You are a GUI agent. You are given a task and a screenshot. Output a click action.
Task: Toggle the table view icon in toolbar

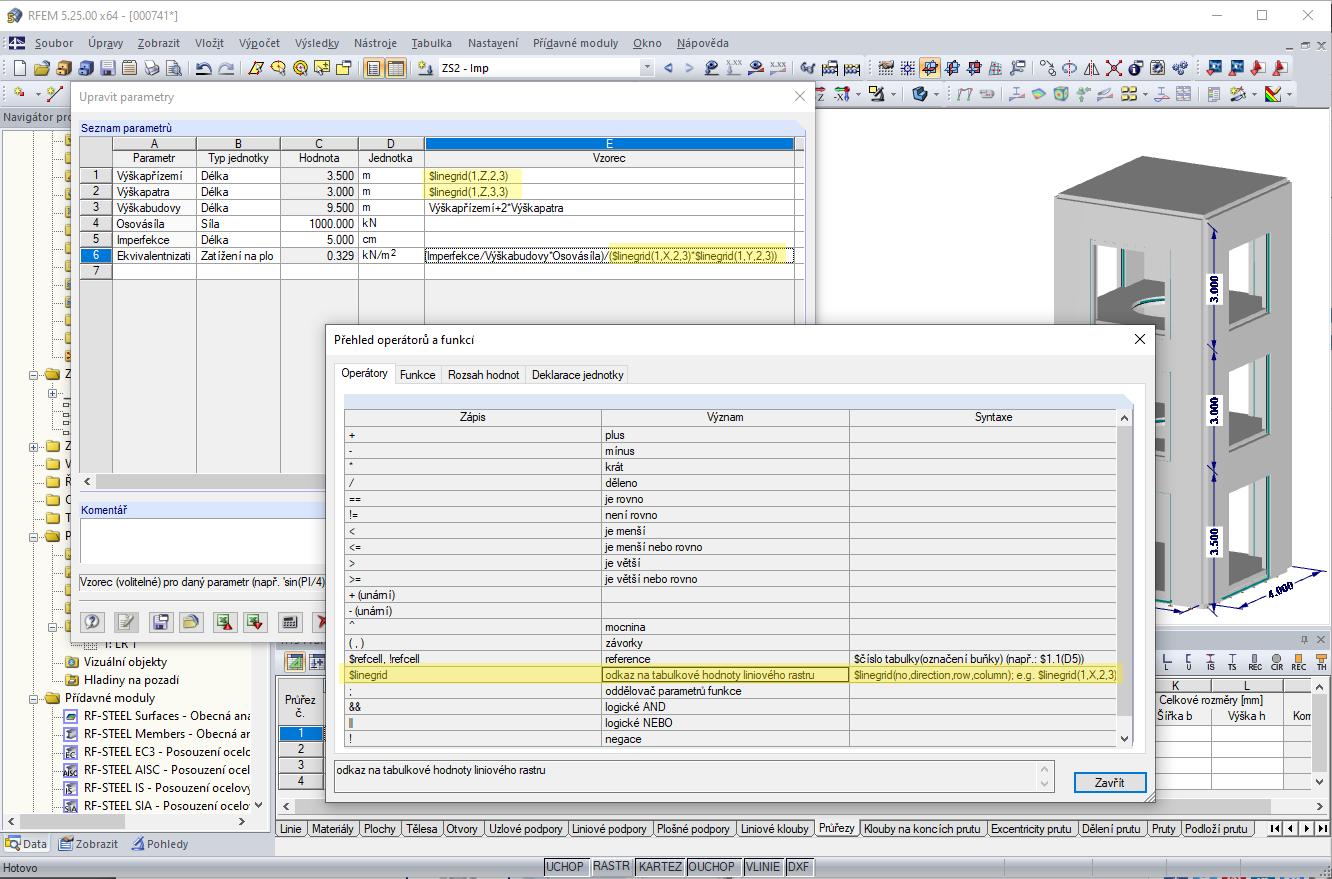point(396,68)
